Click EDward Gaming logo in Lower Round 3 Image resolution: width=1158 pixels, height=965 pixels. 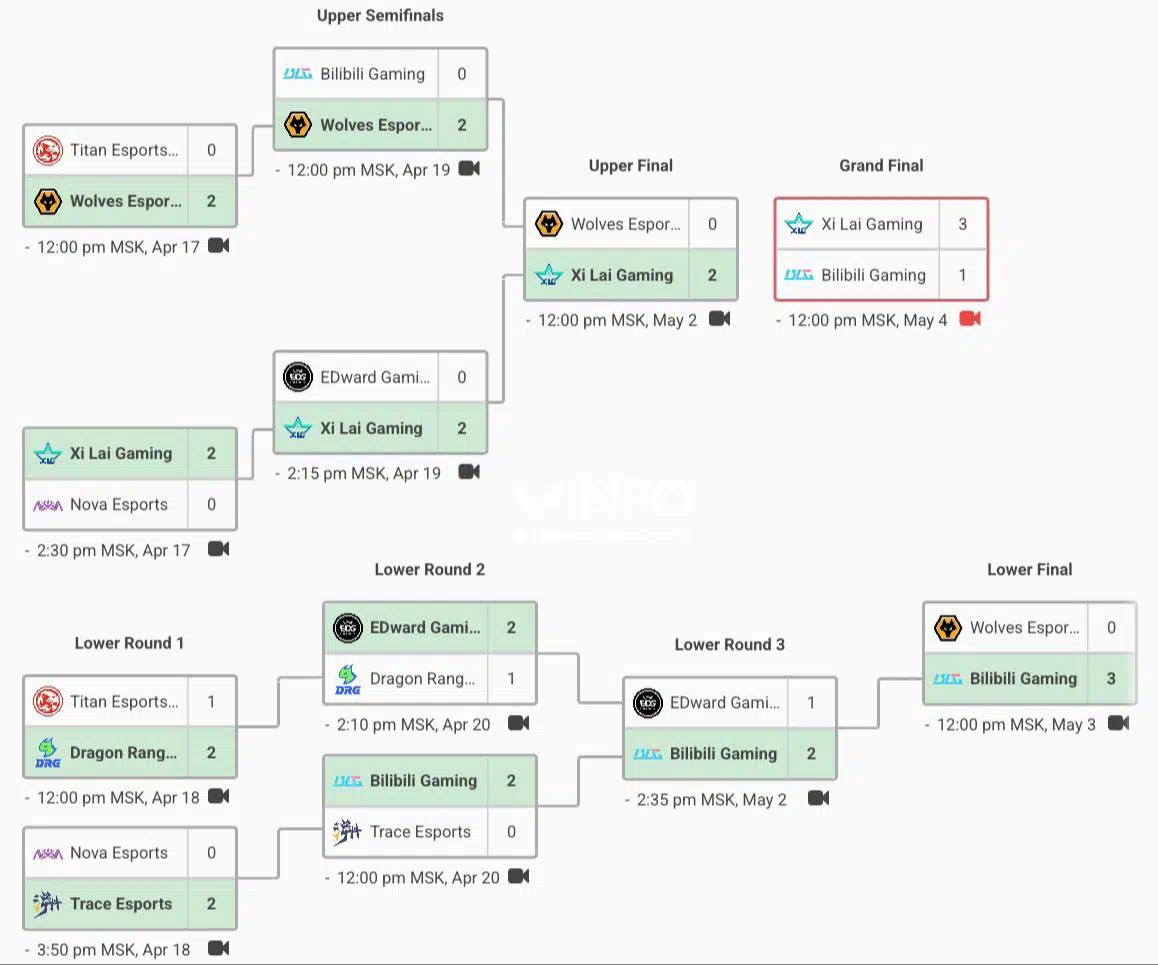[x=648, y=703]
